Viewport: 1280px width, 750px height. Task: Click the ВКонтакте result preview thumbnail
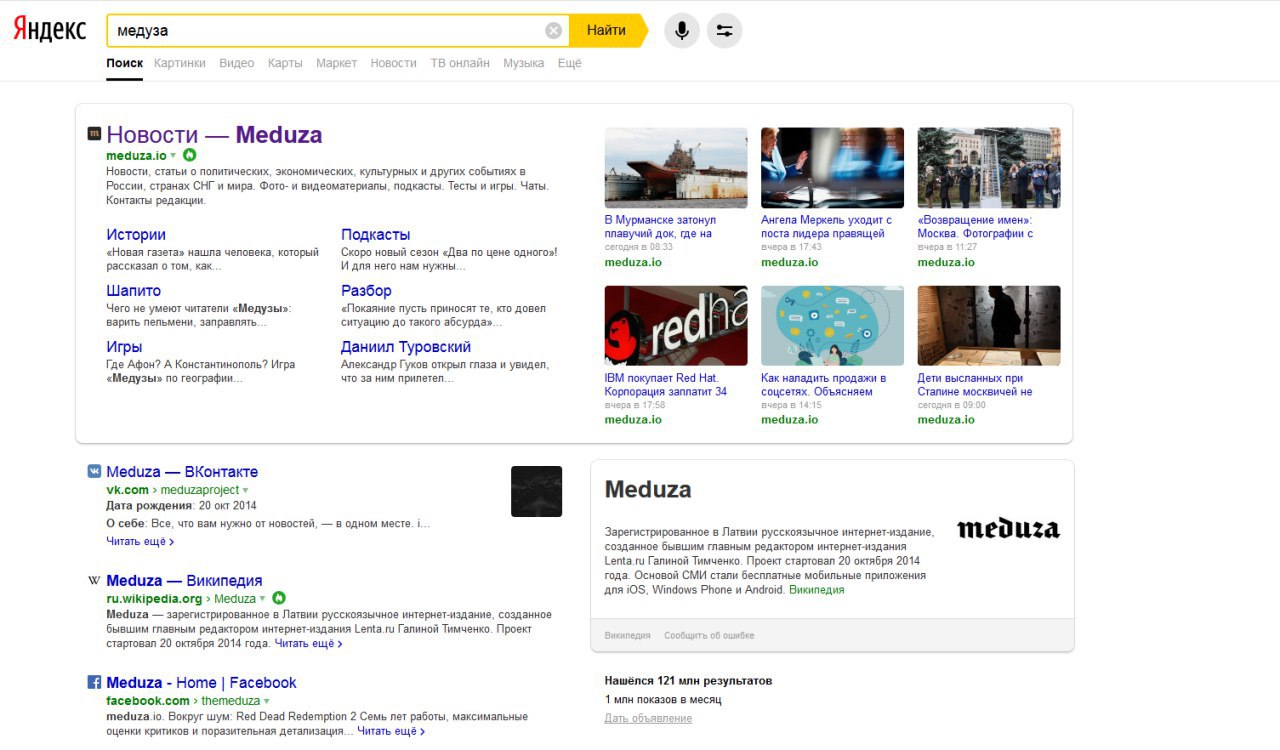(536, 491)
